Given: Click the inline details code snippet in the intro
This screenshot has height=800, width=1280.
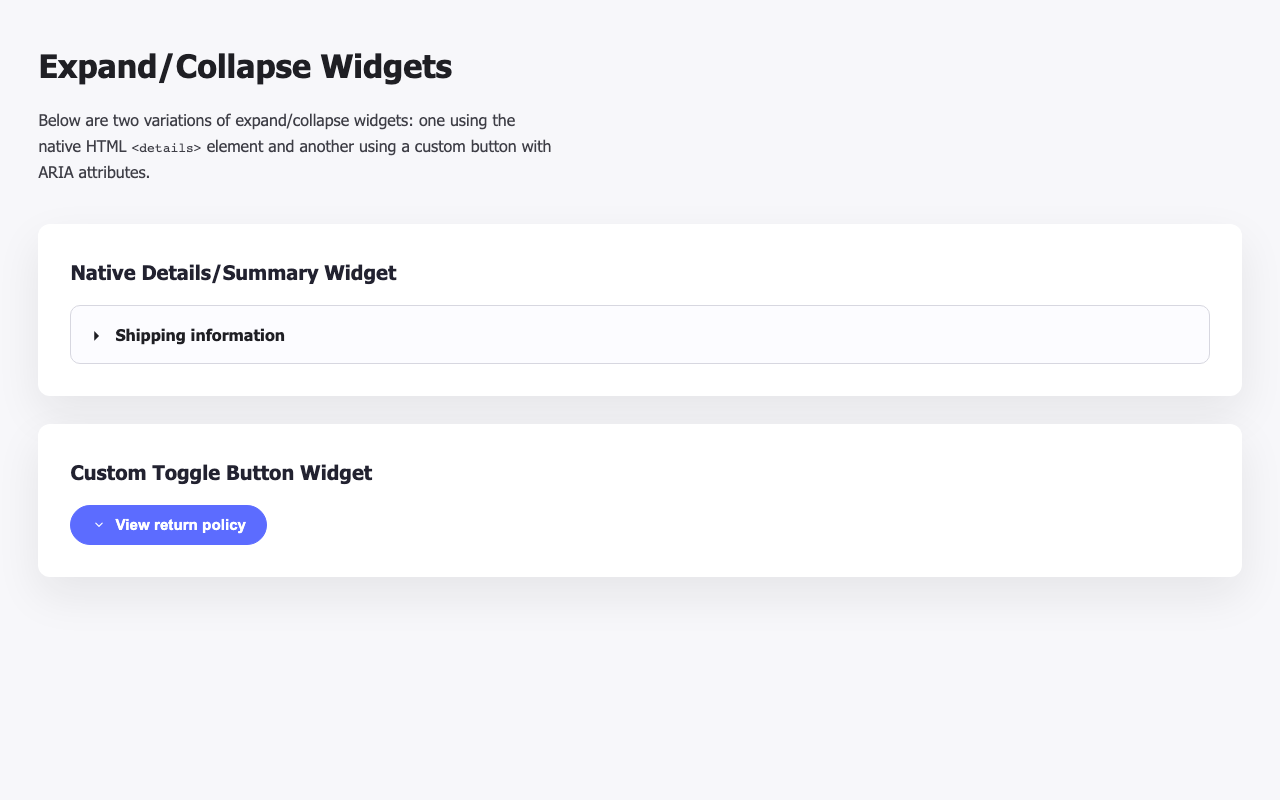Looking at the screenshot, I should coord(165,147).
